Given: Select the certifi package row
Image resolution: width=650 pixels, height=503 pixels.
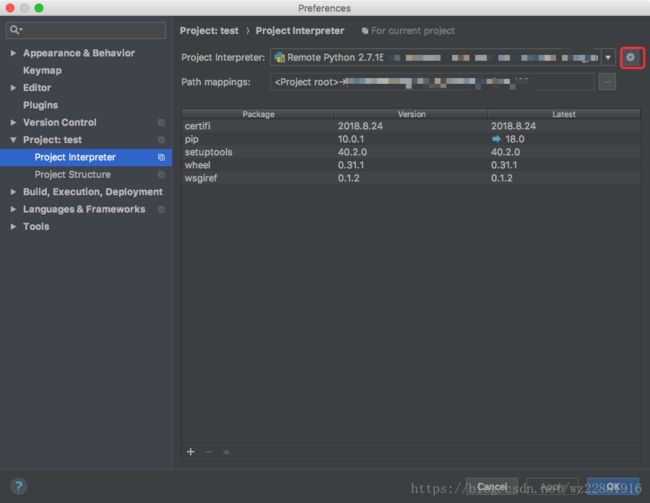Looking at the screenshot, I should 411,126.
